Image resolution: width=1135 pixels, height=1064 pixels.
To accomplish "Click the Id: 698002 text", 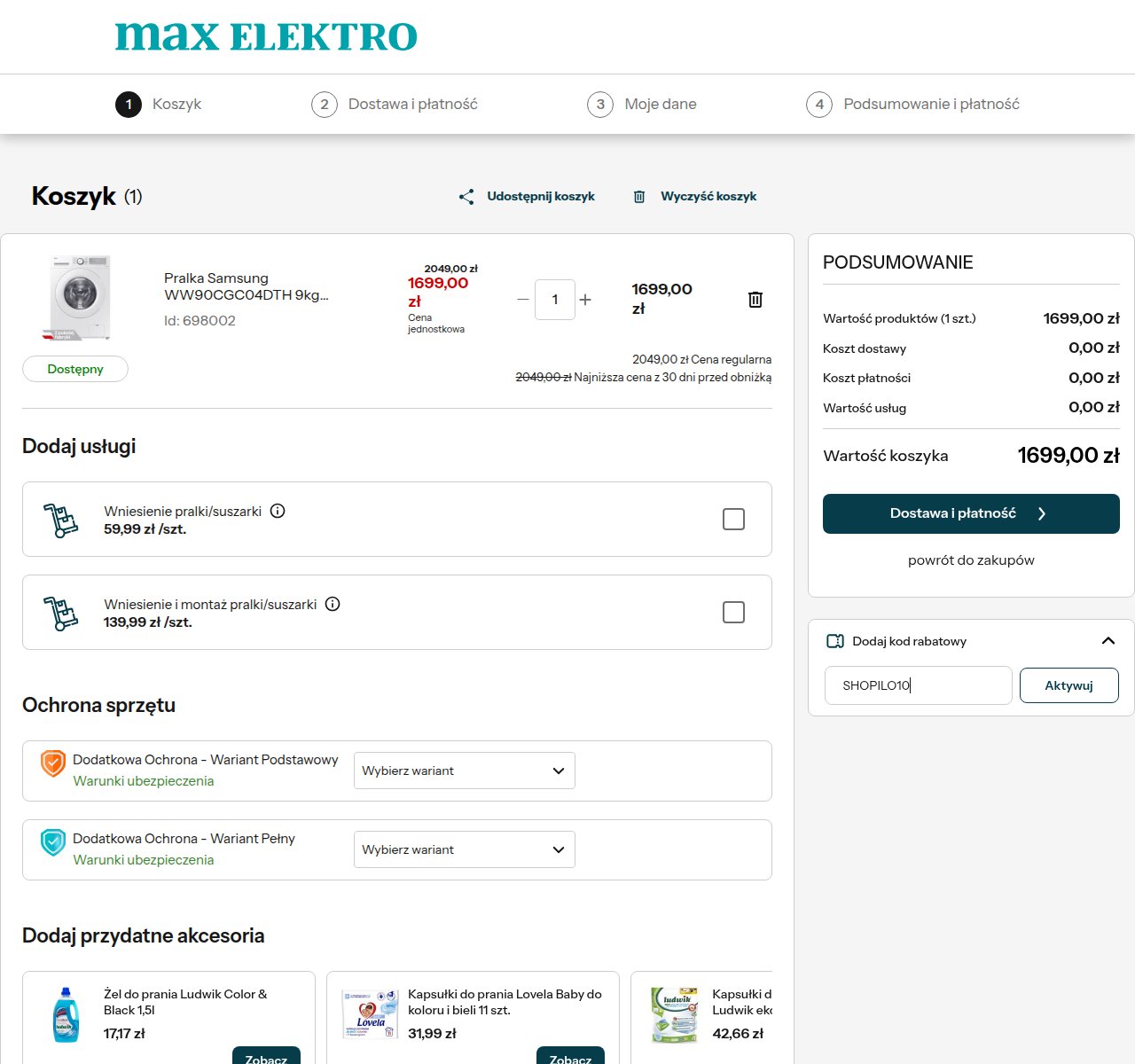I will tap(200, 321).
